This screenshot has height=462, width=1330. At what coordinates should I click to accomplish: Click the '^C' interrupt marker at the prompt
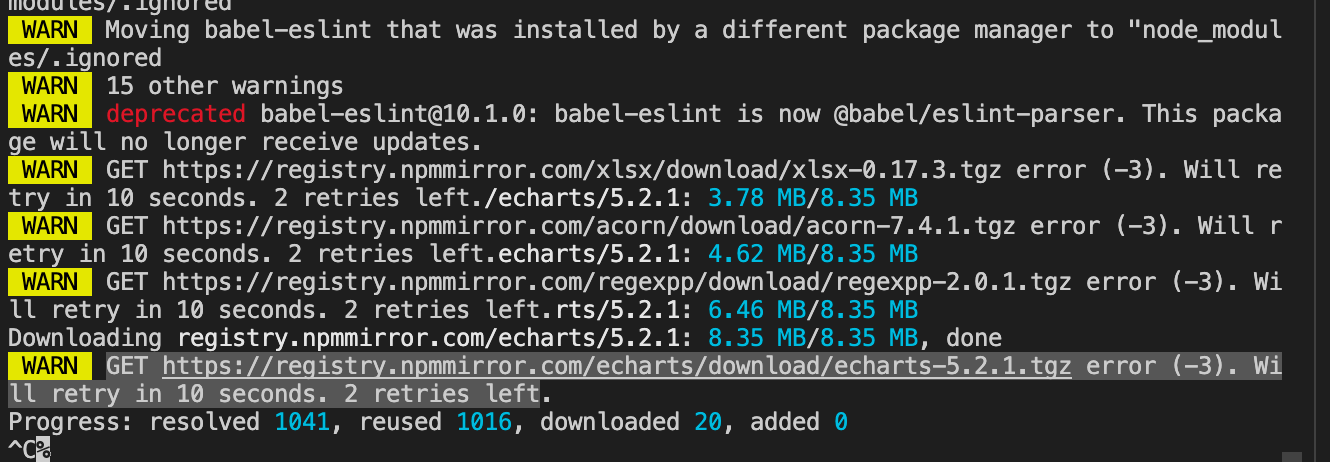[x=22, y=449]
